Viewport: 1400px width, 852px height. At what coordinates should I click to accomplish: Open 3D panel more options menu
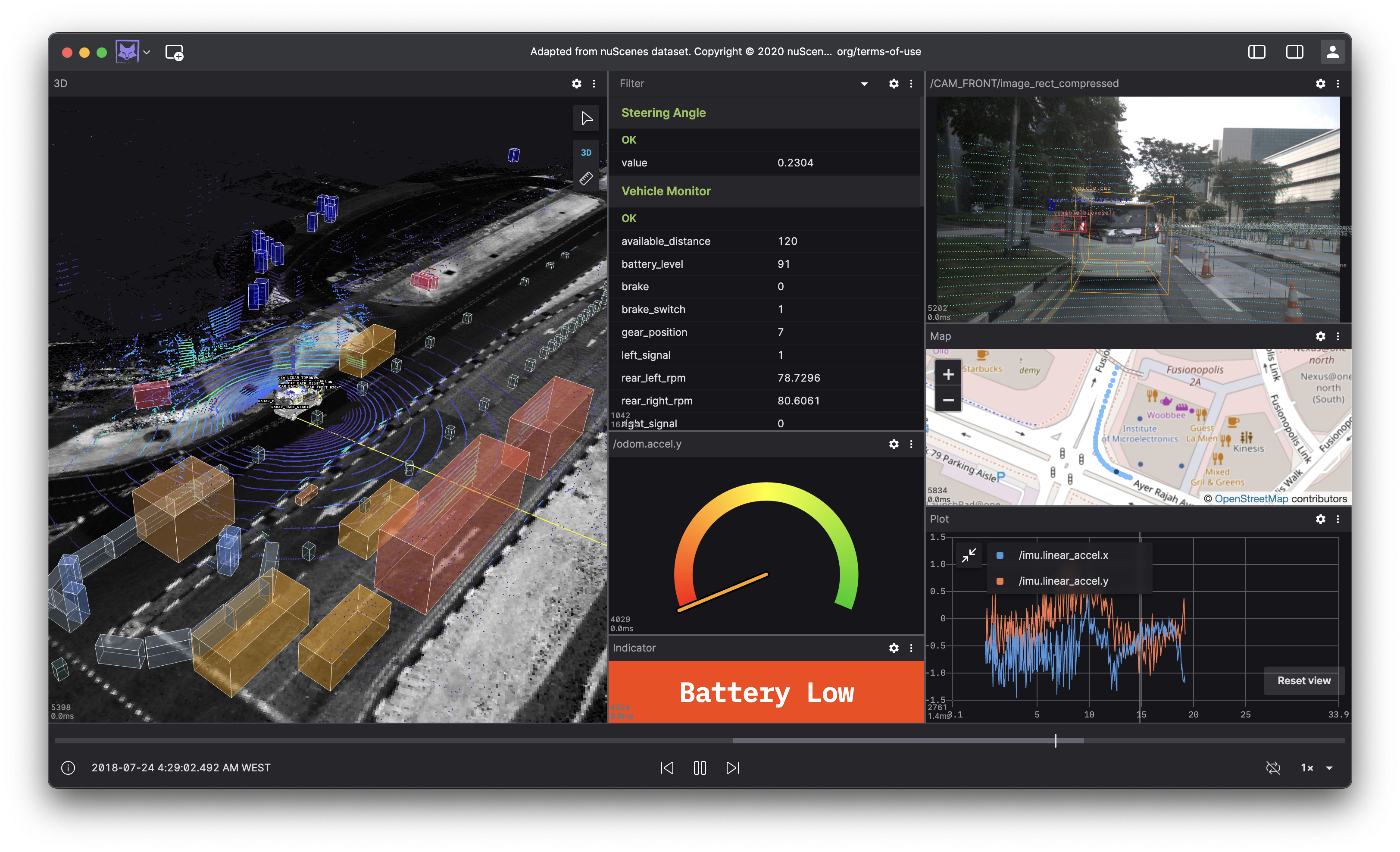click(594, 84)
